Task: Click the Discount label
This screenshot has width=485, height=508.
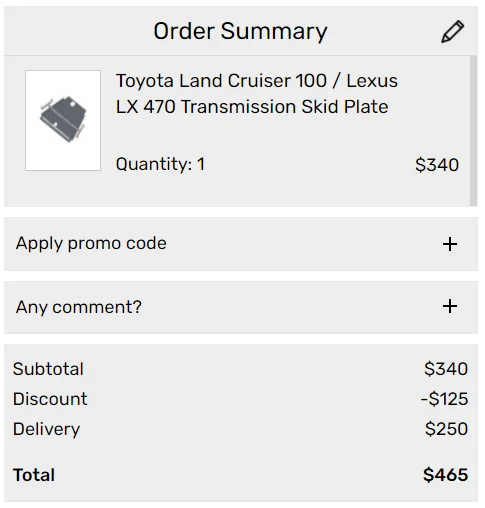Action: click(50, 399)
